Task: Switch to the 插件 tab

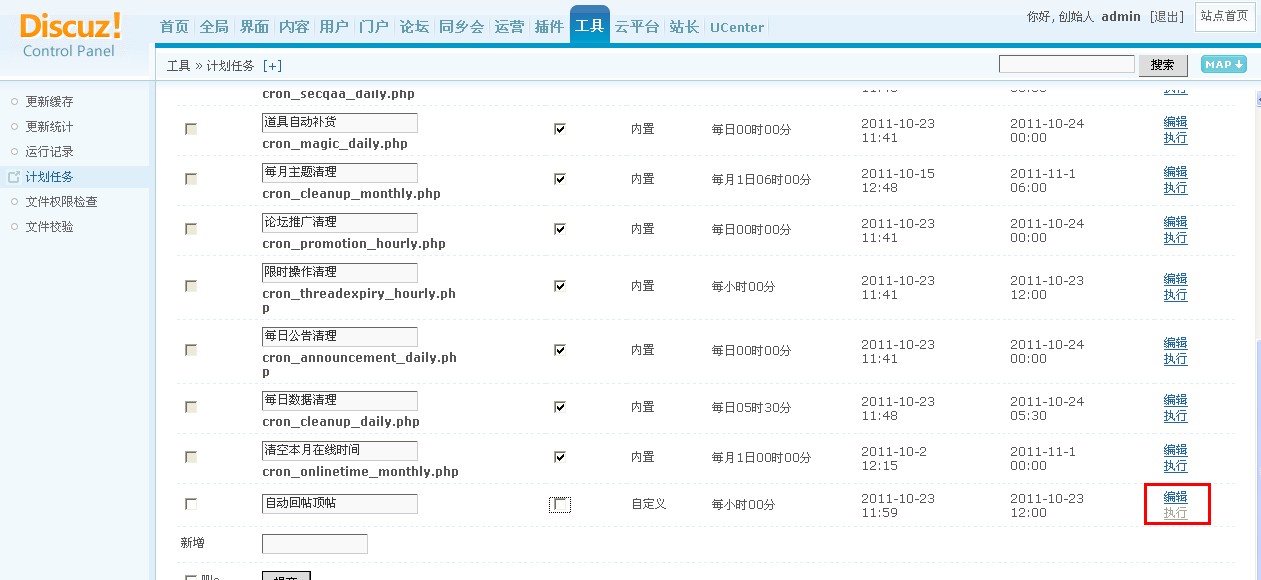Action: click(x=549, y=27)
